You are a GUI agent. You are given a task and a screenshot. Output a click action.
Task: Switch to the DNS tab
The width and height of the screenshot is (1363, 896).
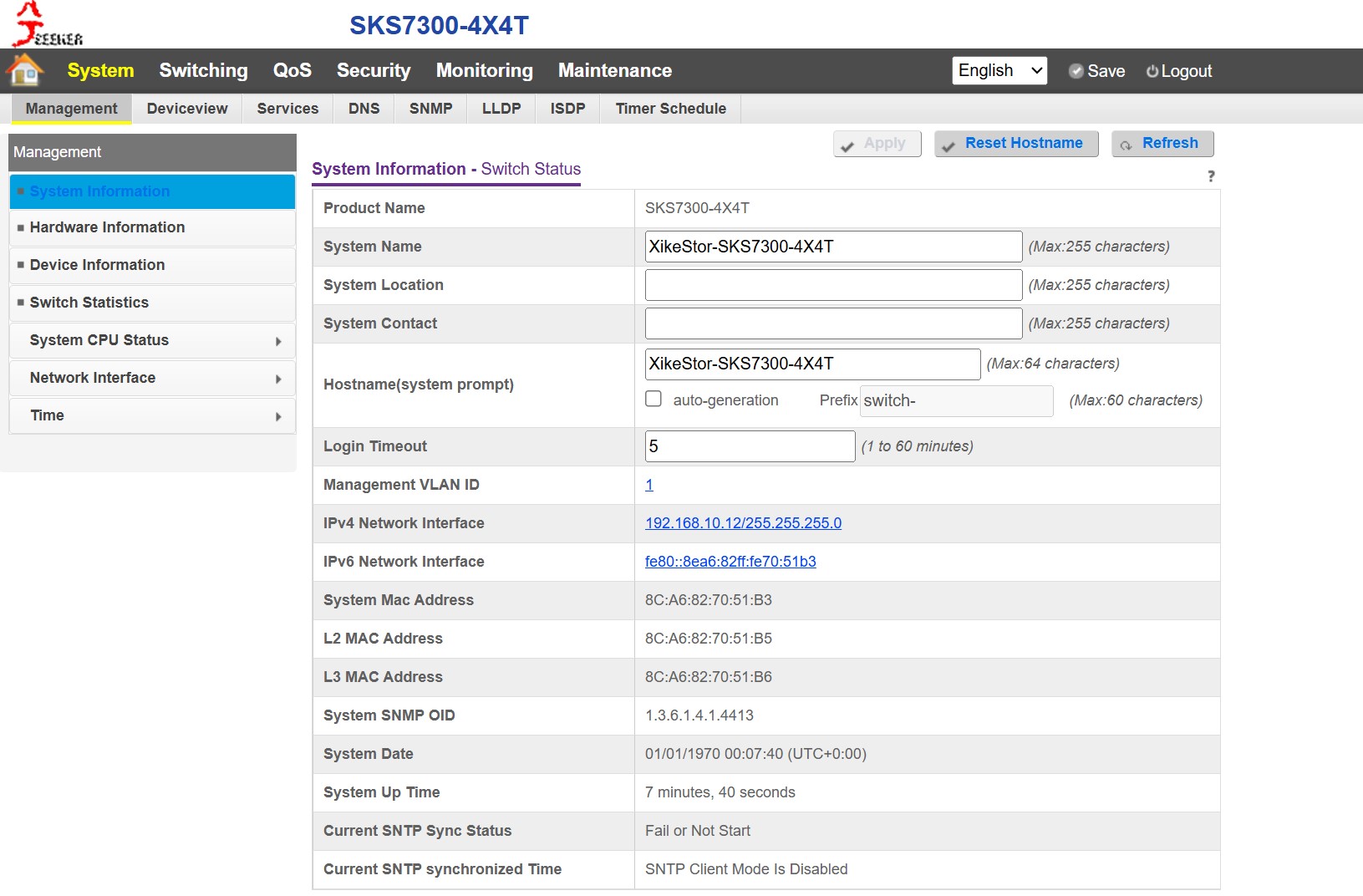[x=364, y=109]
